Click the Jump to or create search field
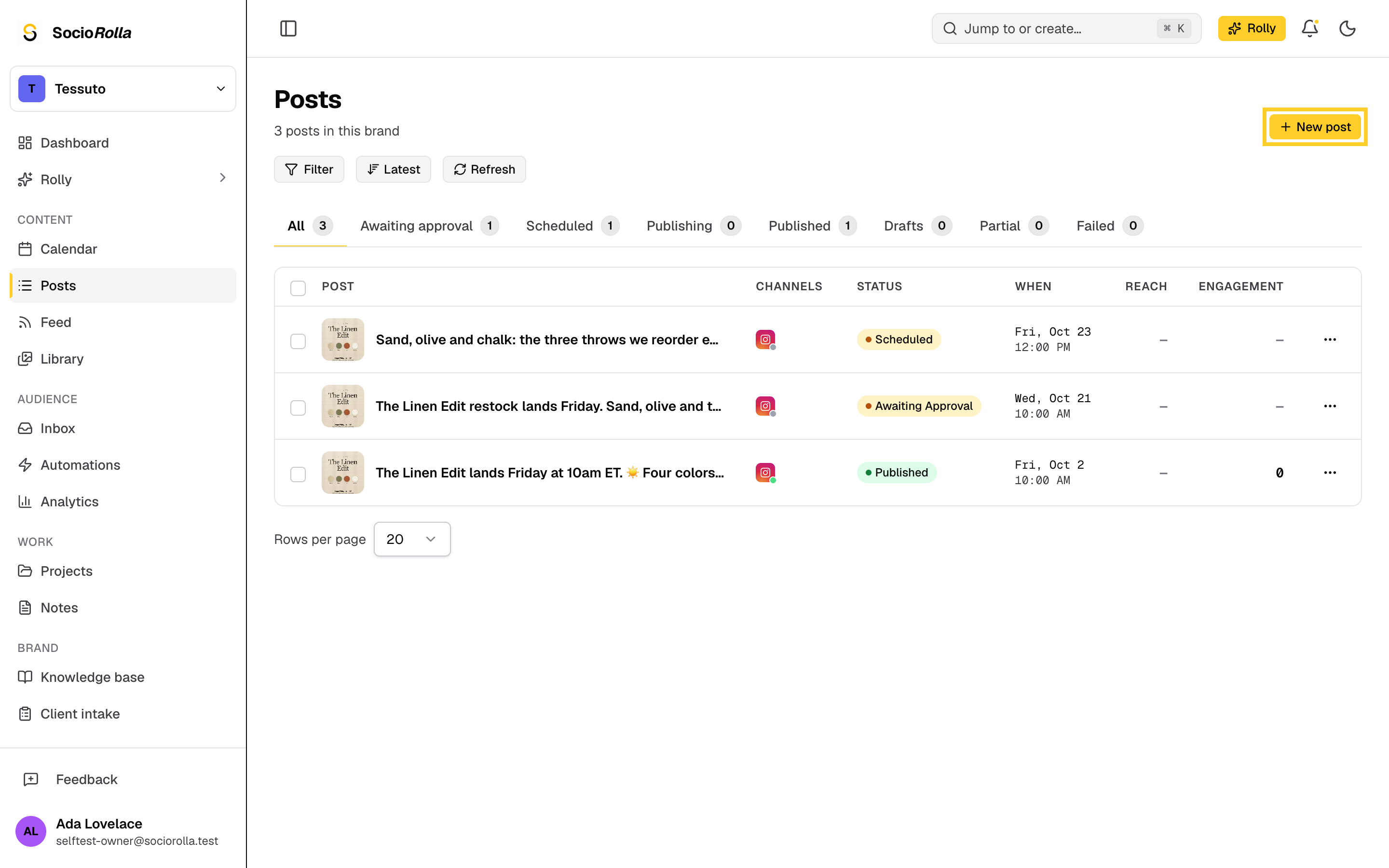This screenshot has height=868, width=1389. [x=1066, y=28]
